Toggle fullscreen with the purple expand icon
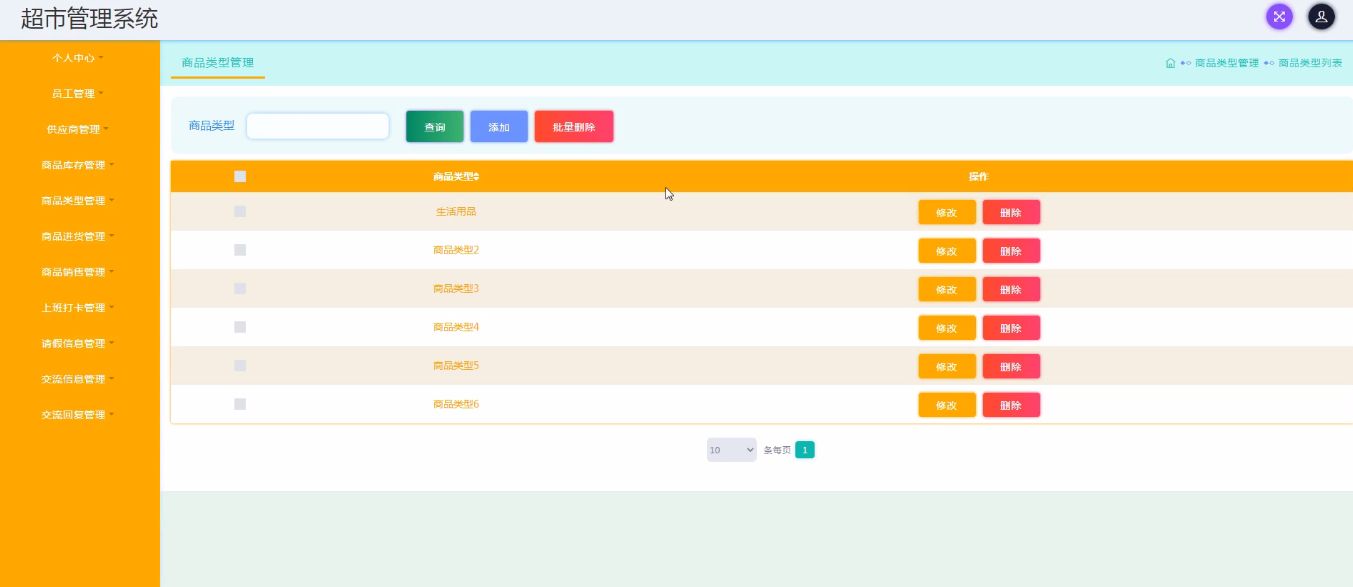The image size is (1353, 587). tap(1279, 16)
